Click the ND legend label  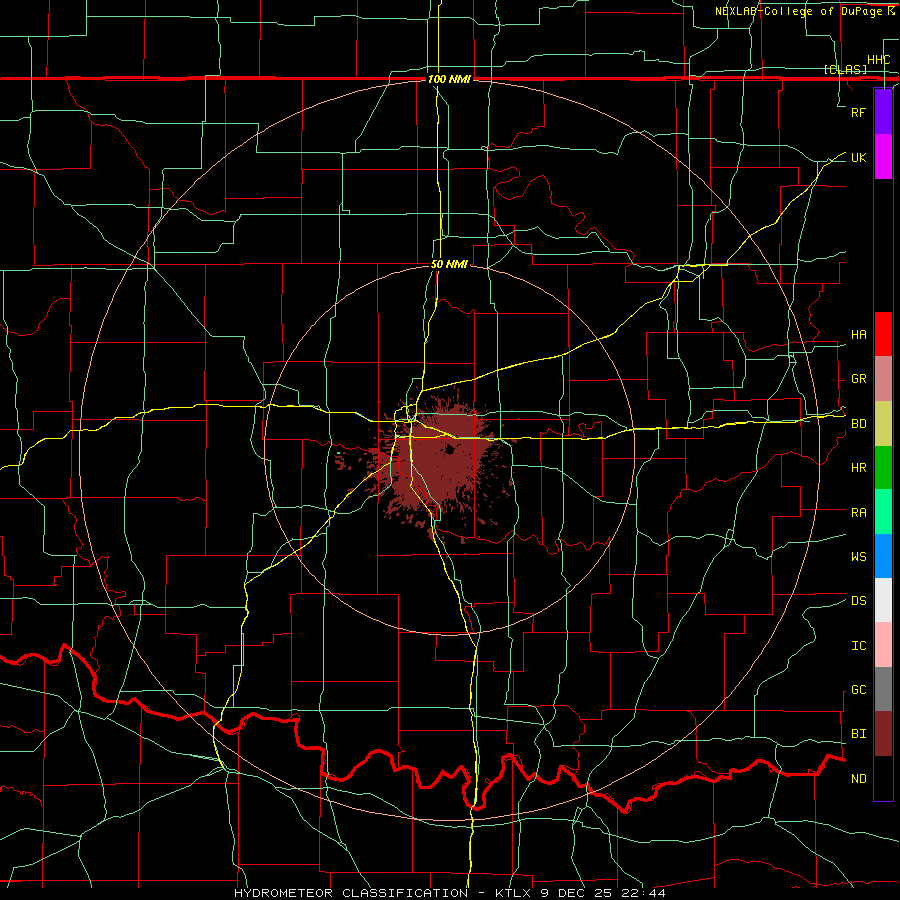point(858,779)
